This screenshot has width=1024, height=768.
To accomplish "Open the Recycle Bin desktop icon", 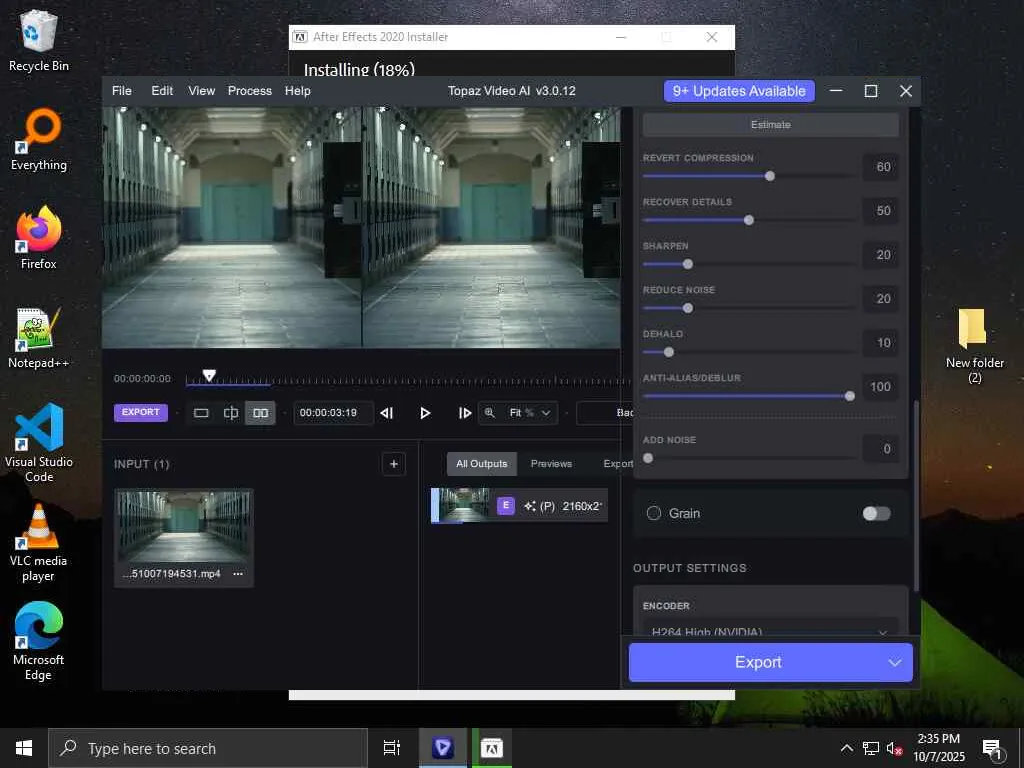I will coord(39,42).
